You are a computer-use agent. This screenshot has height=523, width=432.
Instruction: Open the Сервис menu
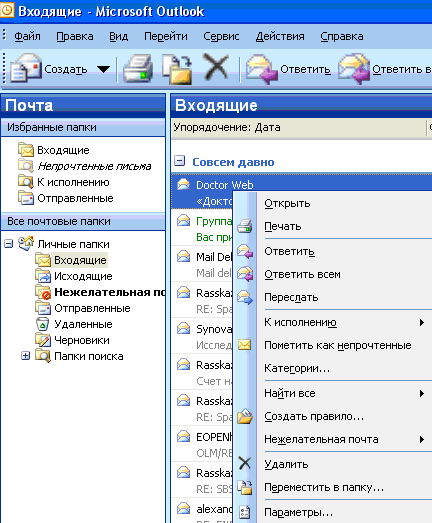pyautogui.click(x=221, y=36)
